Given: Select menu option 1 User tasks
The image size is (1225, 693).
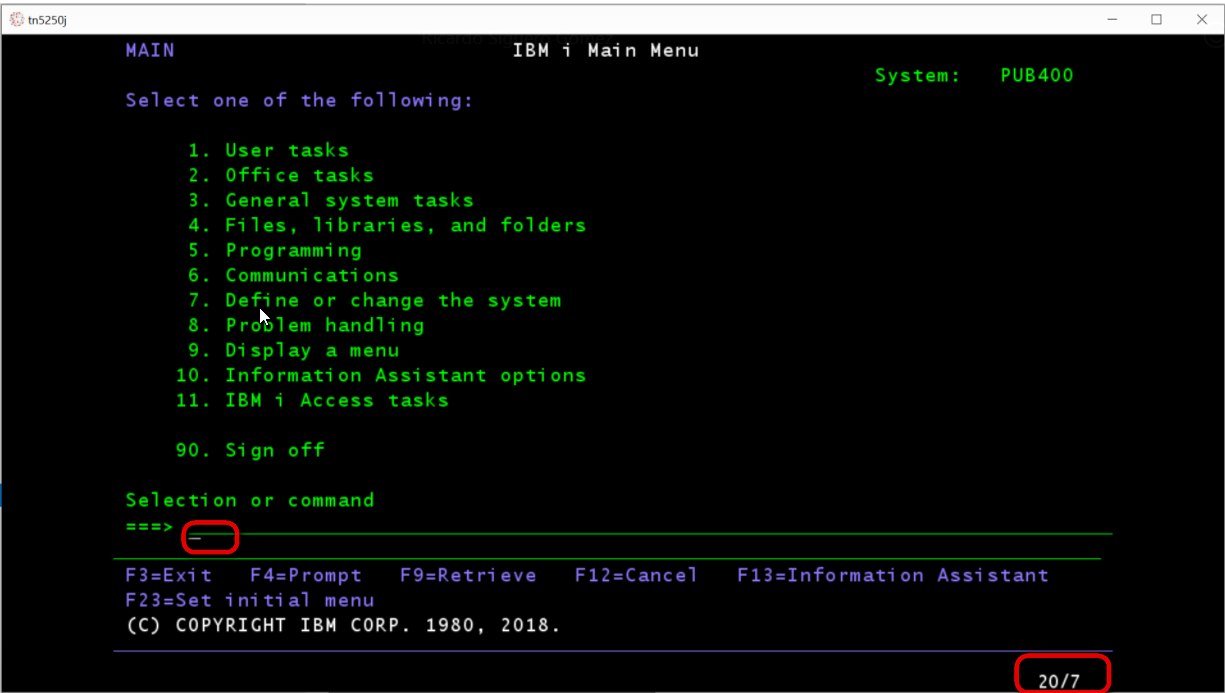Looking at the screenshot, I should click(x=286, y=150).
